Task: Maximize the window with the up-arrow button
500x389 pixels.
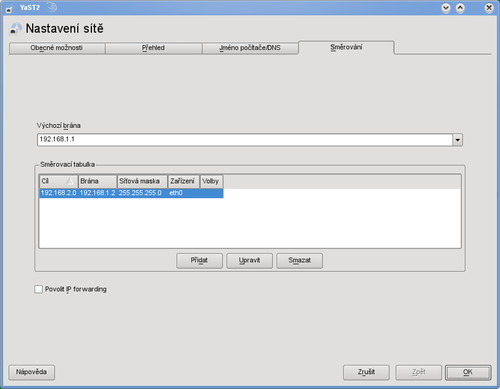Action: 460,8
